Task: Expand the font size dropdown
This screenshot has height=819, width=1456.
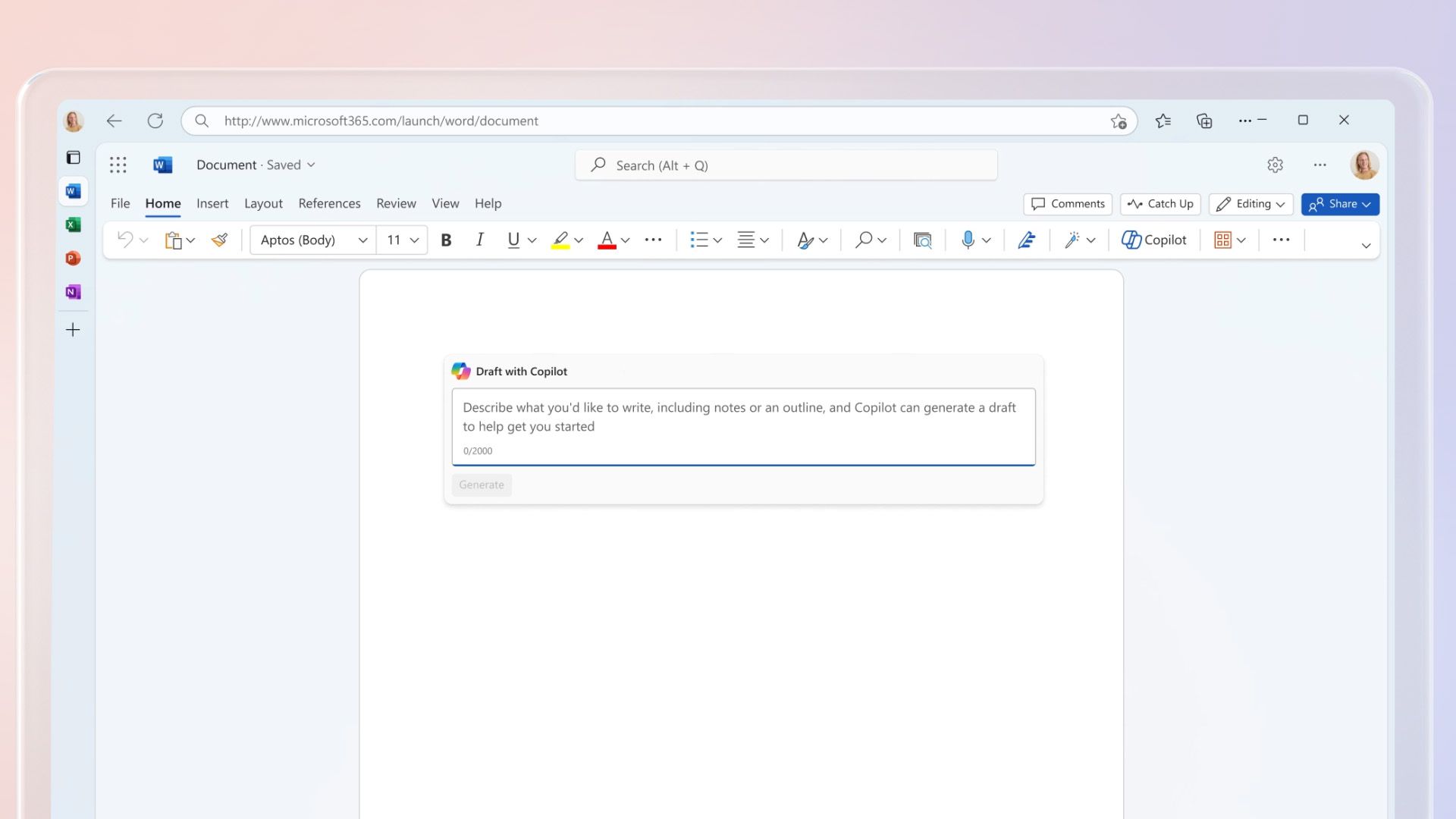Action: point(413,239)
